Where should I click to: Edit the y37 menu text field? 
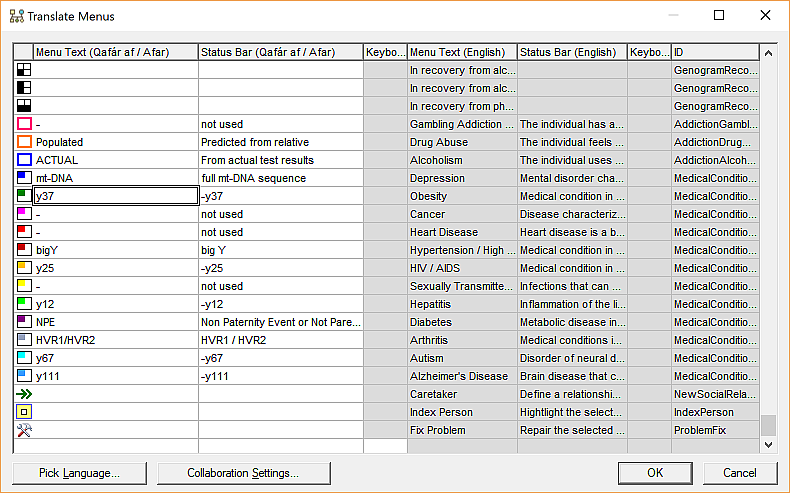point(115,196)
